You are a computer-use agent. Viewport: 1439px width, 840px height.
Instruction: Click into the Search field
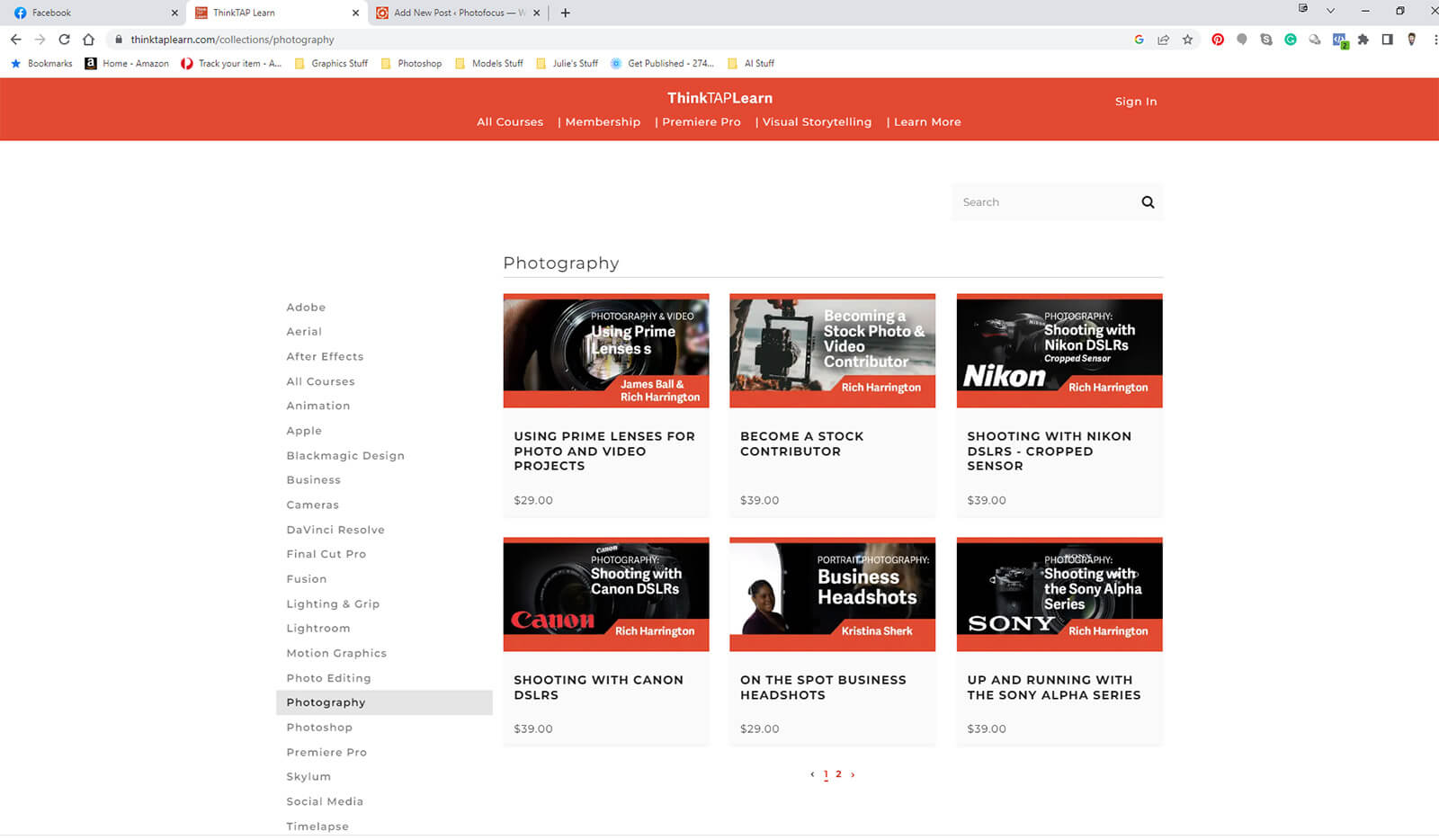coord(1043,202)
